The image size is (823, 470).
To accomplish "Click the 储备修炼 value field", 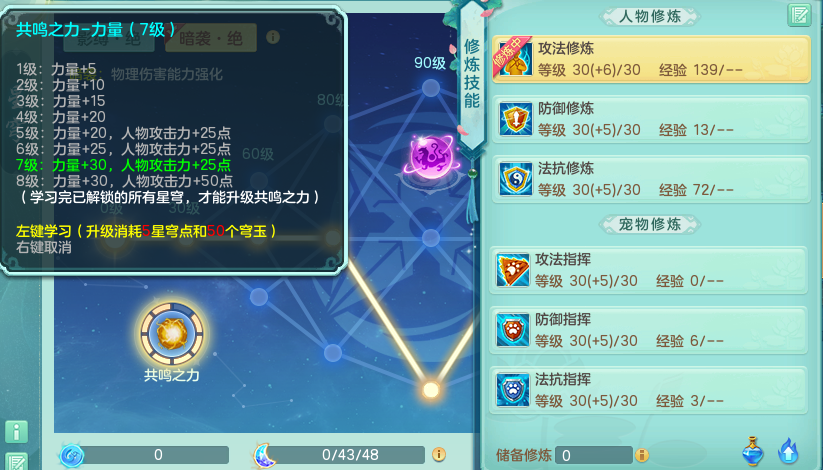I will coord(594,455).
